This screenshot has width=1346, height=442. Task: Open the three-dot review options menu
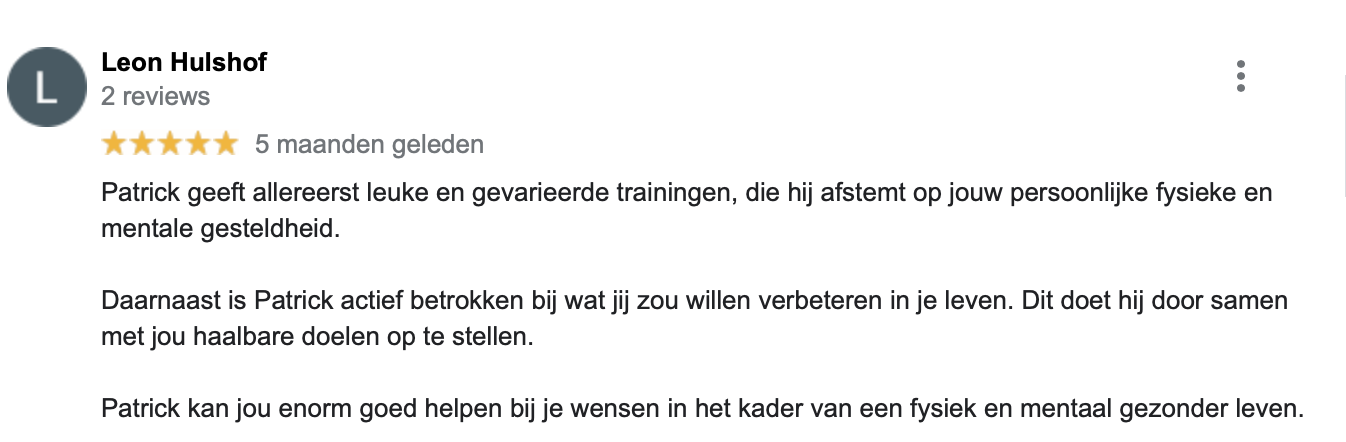(x=1240, y=76)
